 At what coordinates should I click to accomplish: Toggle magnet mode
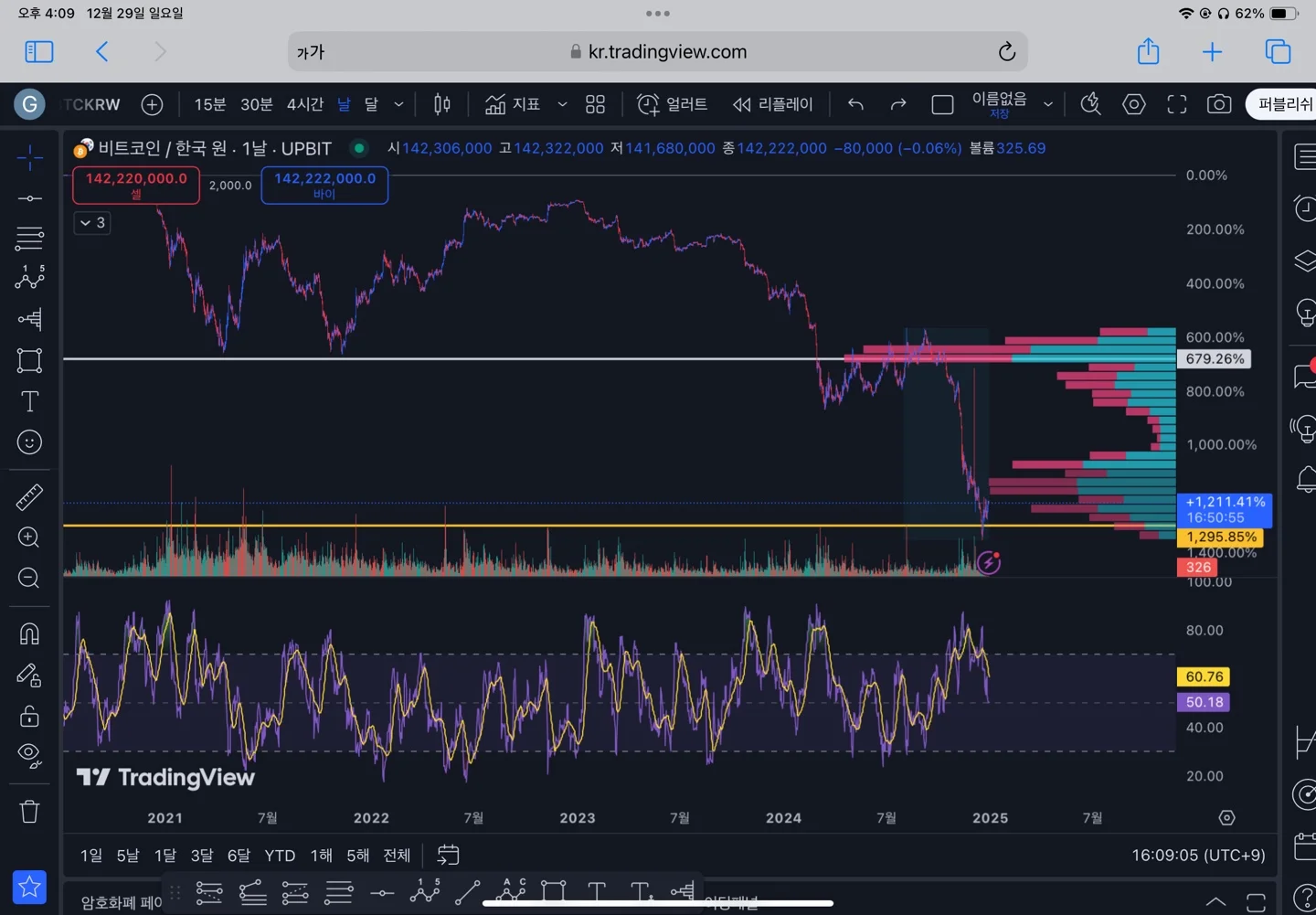(x=29, y=633)
